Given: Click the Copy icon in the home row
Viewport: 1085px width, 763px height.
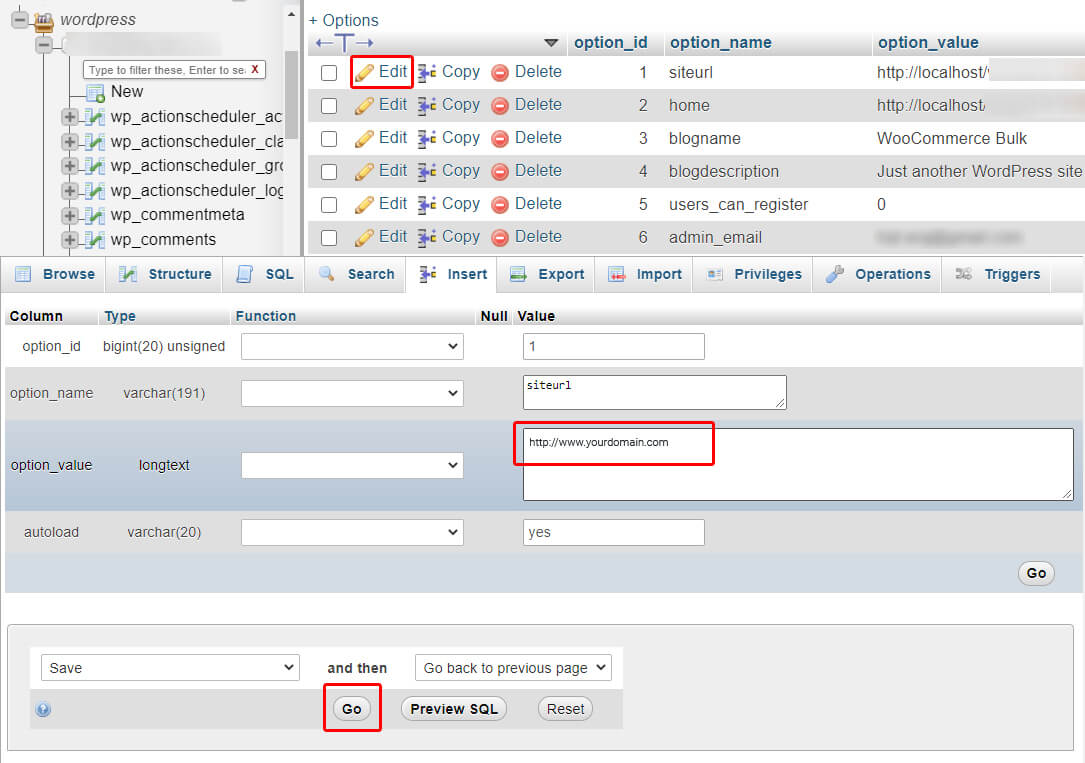Looking at the screenshot, I should click(427, 105).
